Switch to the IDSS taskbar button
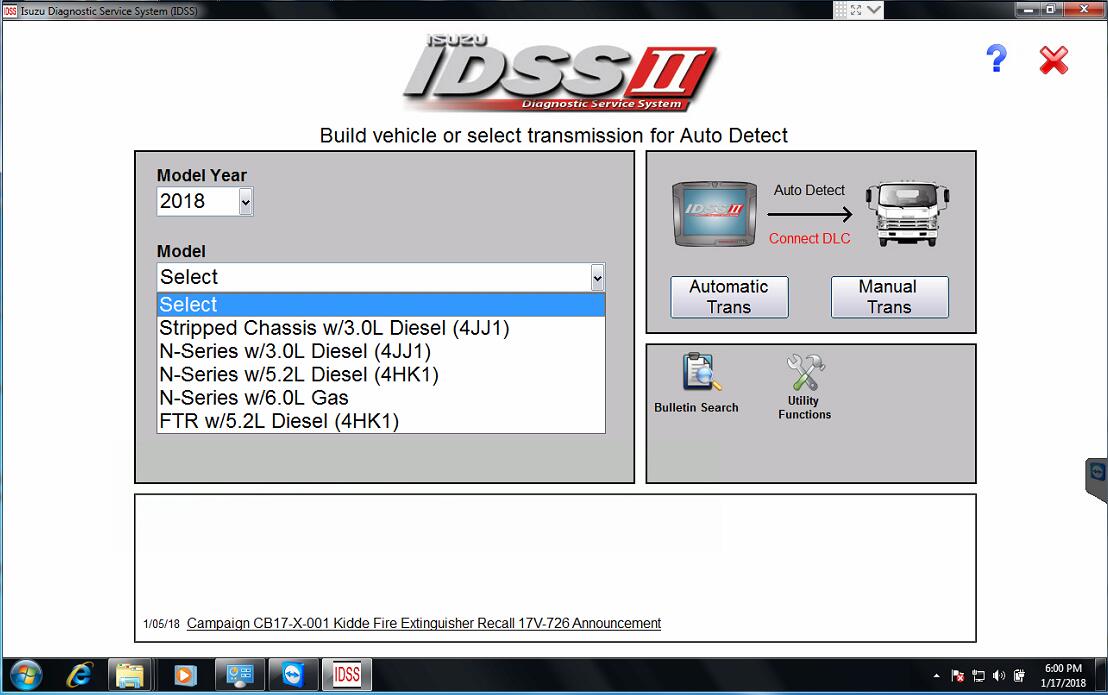 (346, 676)
